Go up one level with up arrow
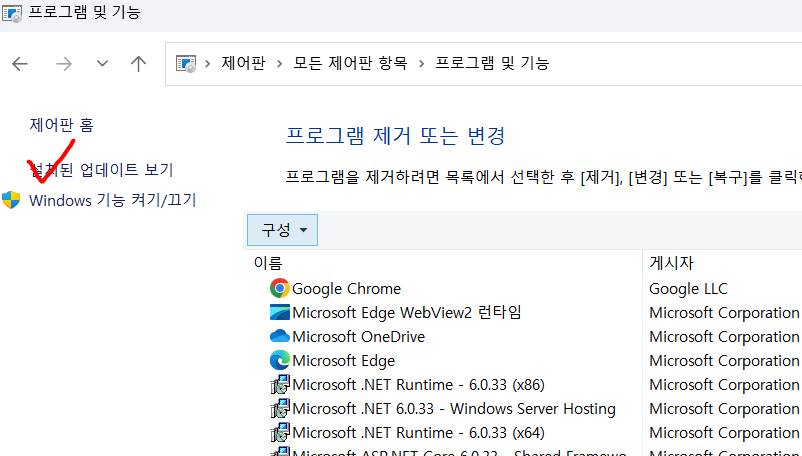This screenshot has width=802, height=456. 138,64
